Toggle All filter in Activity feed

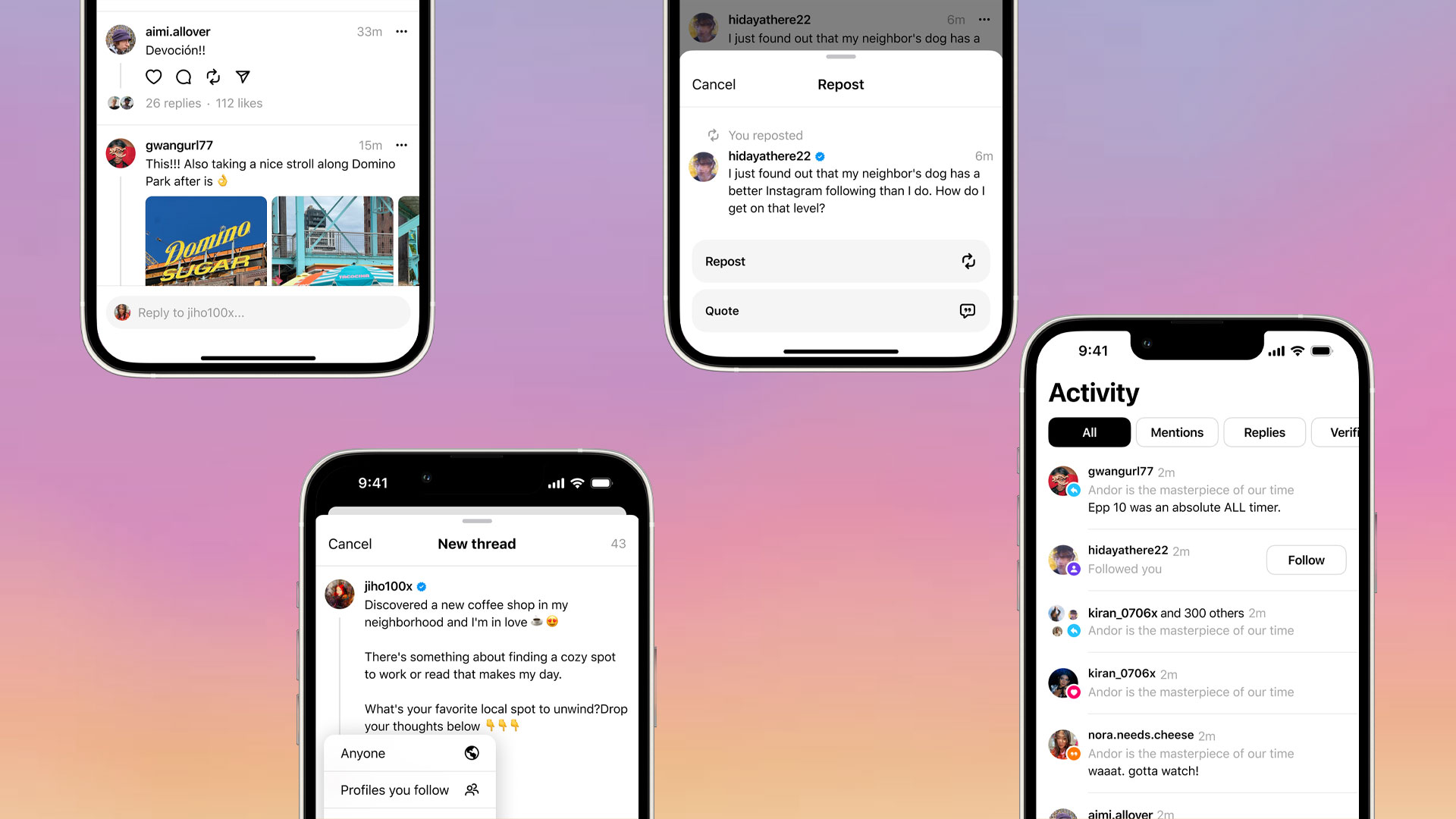tap(1088, 432)
